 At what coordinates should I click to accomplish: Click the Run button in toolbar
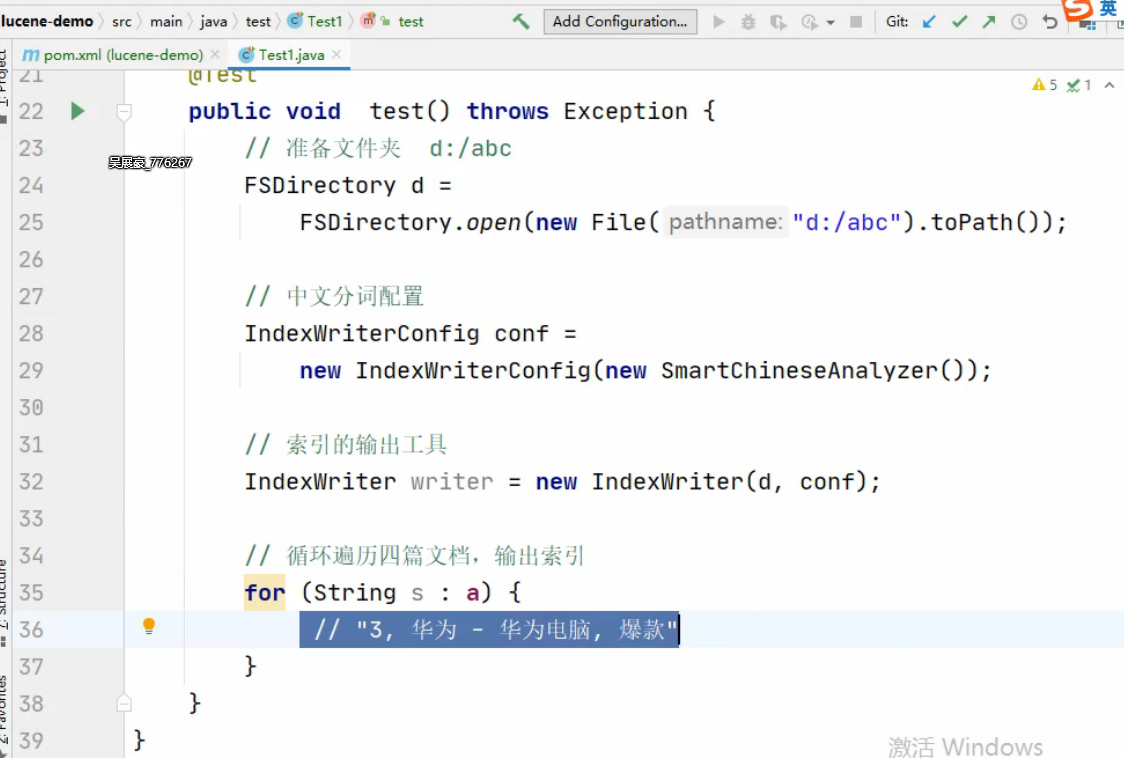tap(719, 22)
